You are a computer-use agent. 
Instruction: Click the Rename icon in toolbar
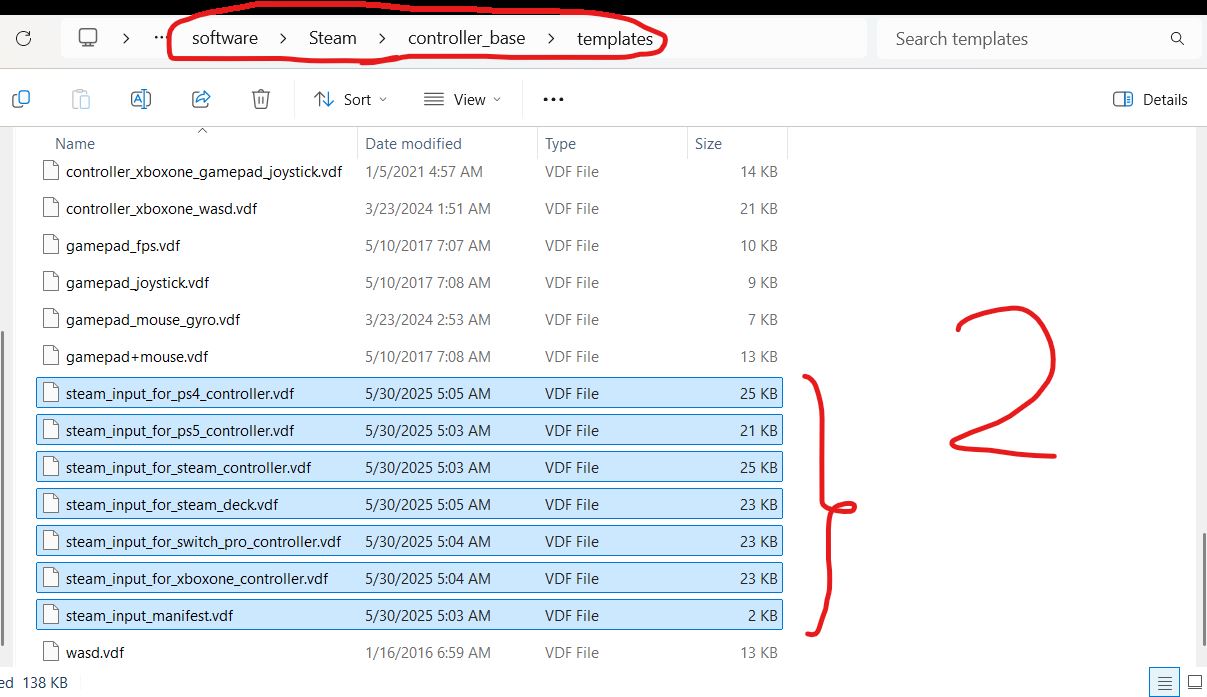coord(141,99)
